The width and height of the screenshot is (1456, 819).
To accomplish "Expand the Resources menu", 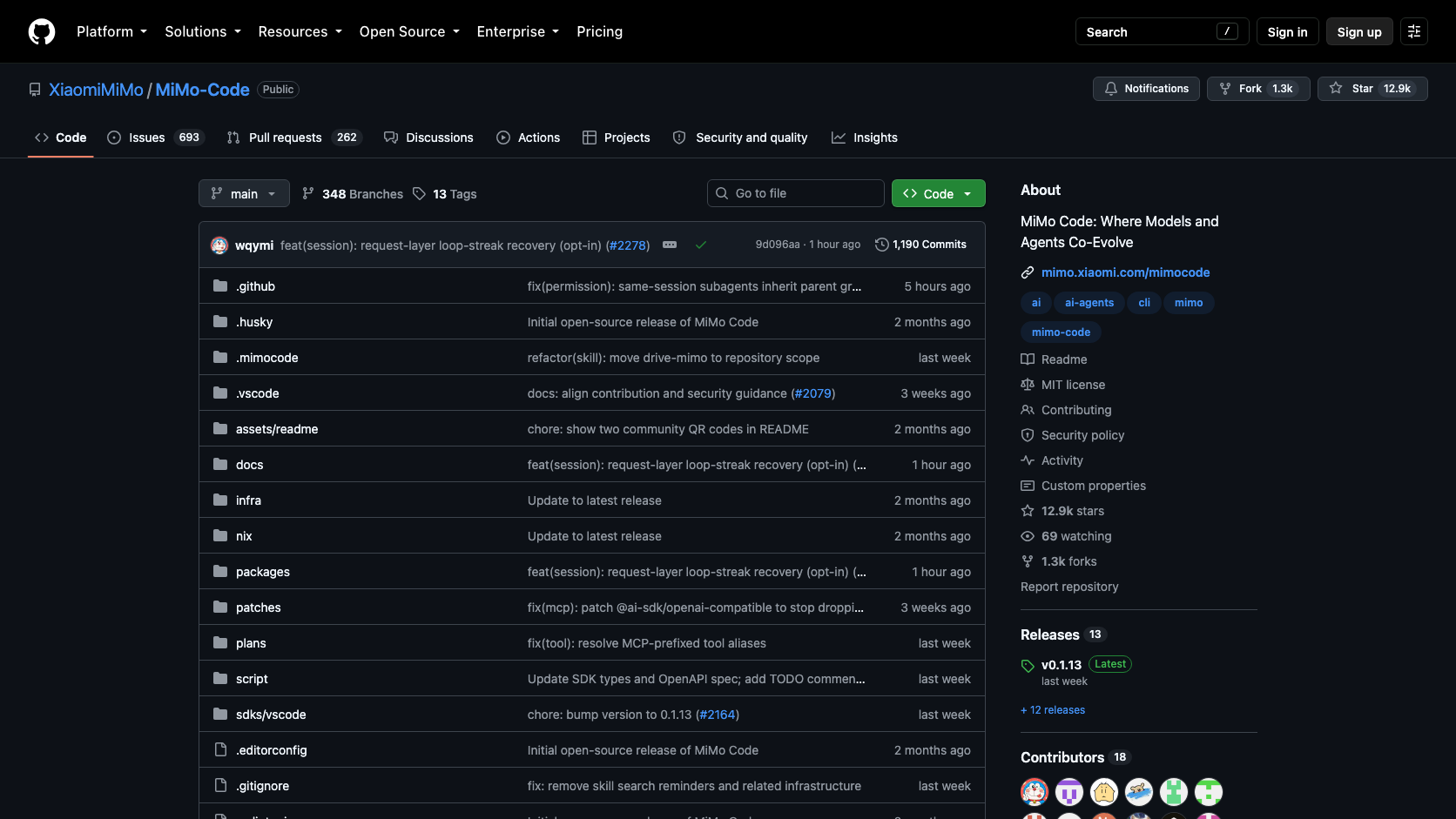I will coord(300,31).
